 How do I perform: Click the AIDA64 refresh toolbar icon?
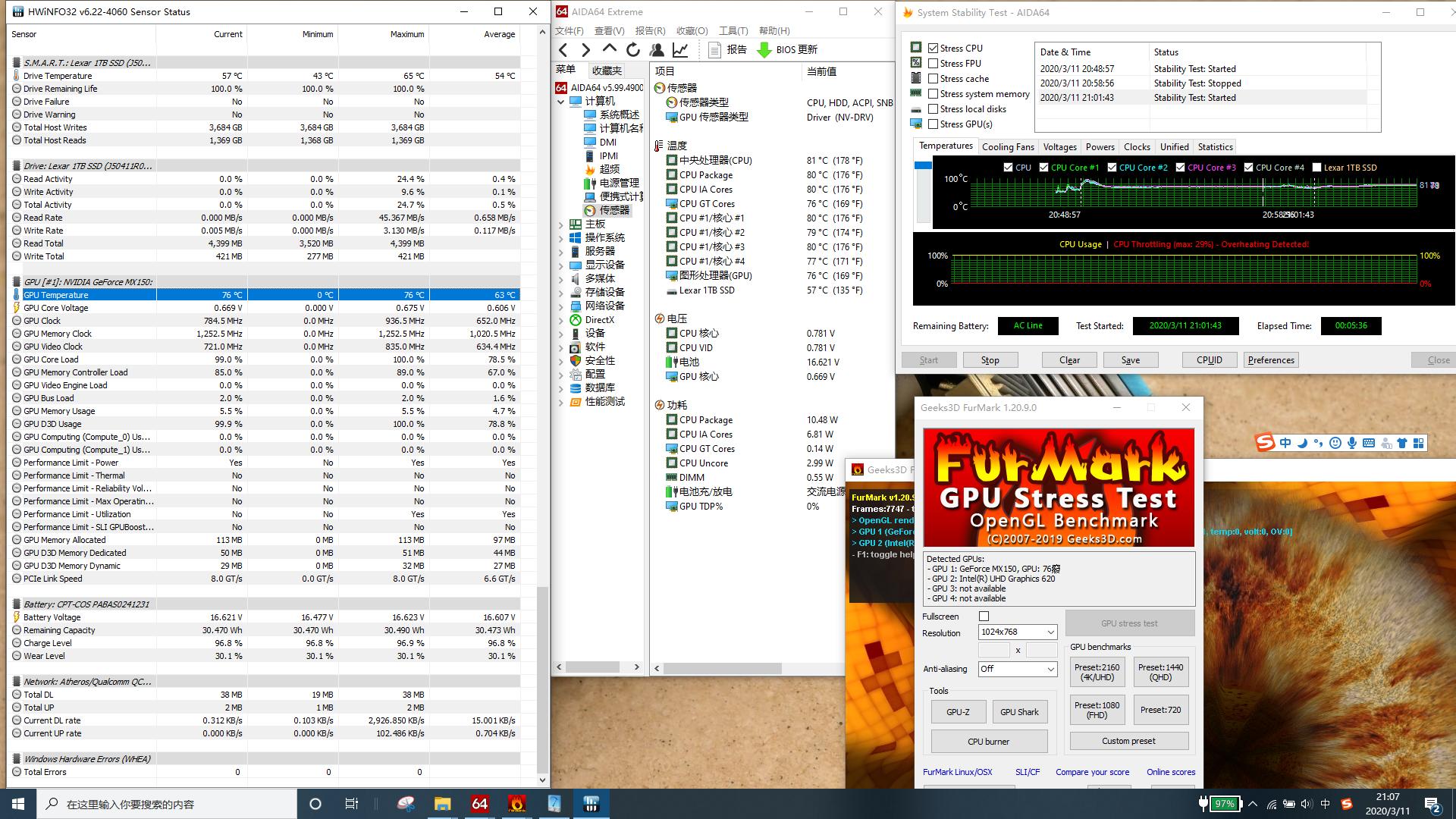(x=633, y=50)
